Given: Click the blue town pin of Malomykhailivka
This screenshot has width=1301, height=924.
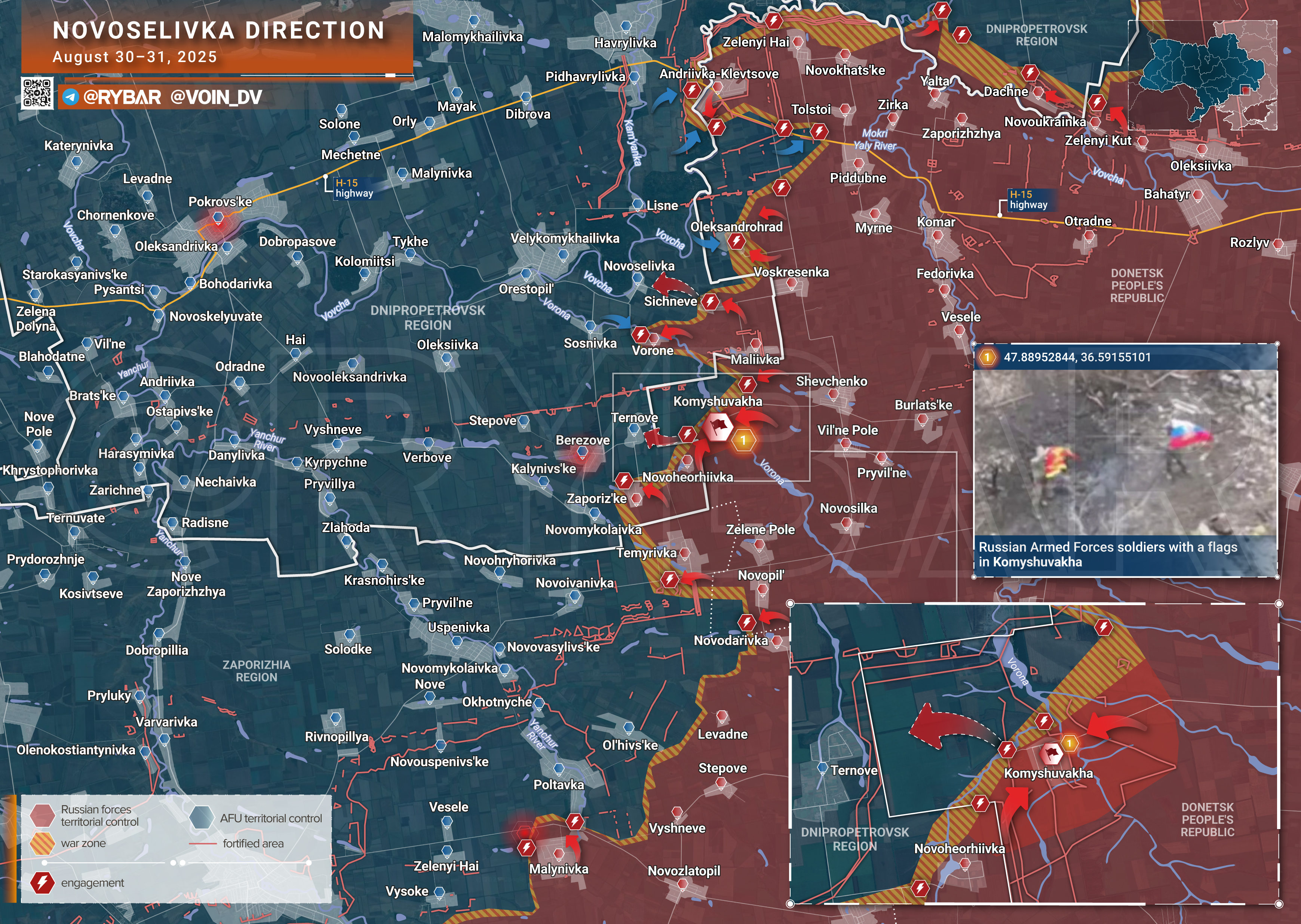Looking at the screenshot, I should pyautogui.click(x=473, y=22).
